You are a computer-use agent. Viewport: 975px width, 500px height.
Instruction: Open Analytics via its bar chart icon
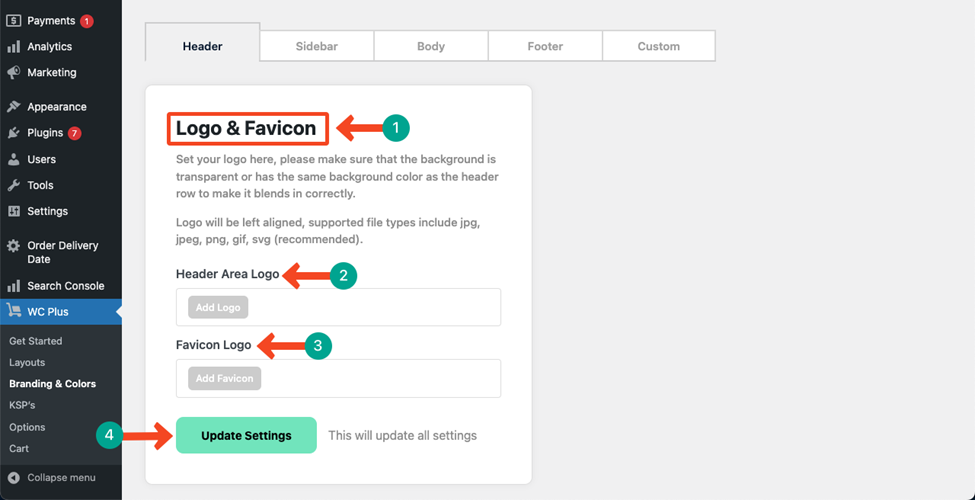coord(14,47)
